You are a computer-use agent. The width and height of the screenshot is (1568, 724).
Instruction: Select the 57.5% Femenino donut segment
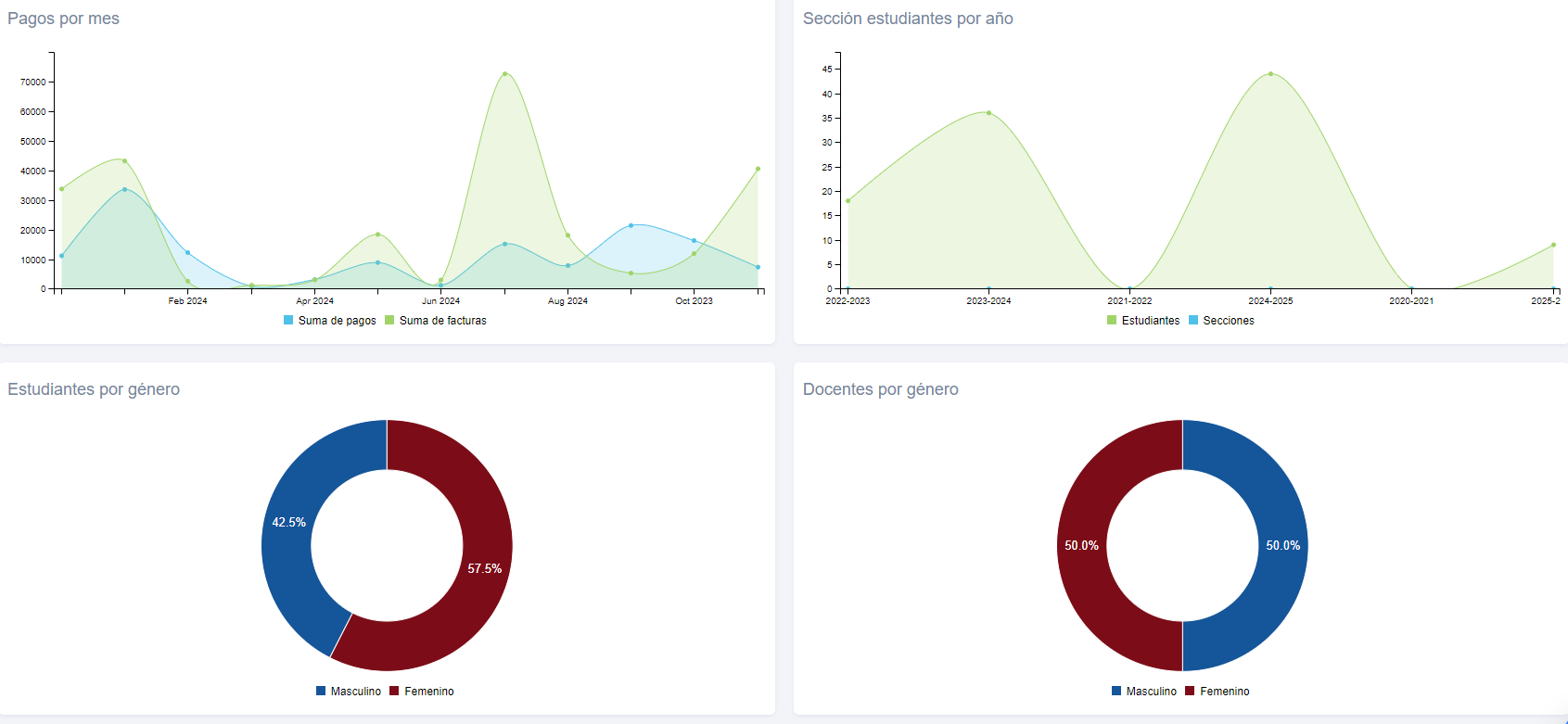(484, 568)
